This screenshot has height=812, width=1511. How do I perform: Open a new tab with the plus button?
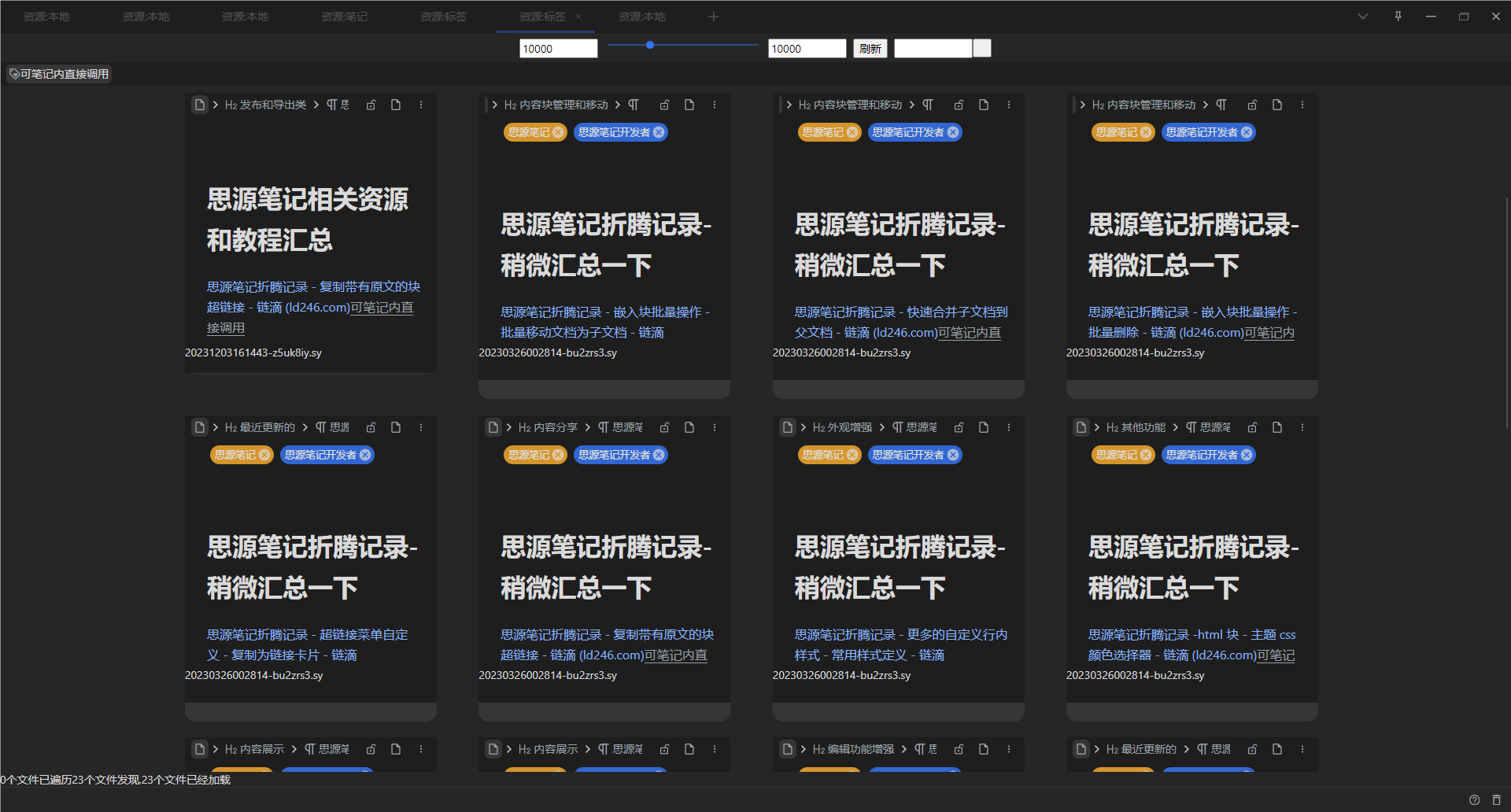click(713, 16)
